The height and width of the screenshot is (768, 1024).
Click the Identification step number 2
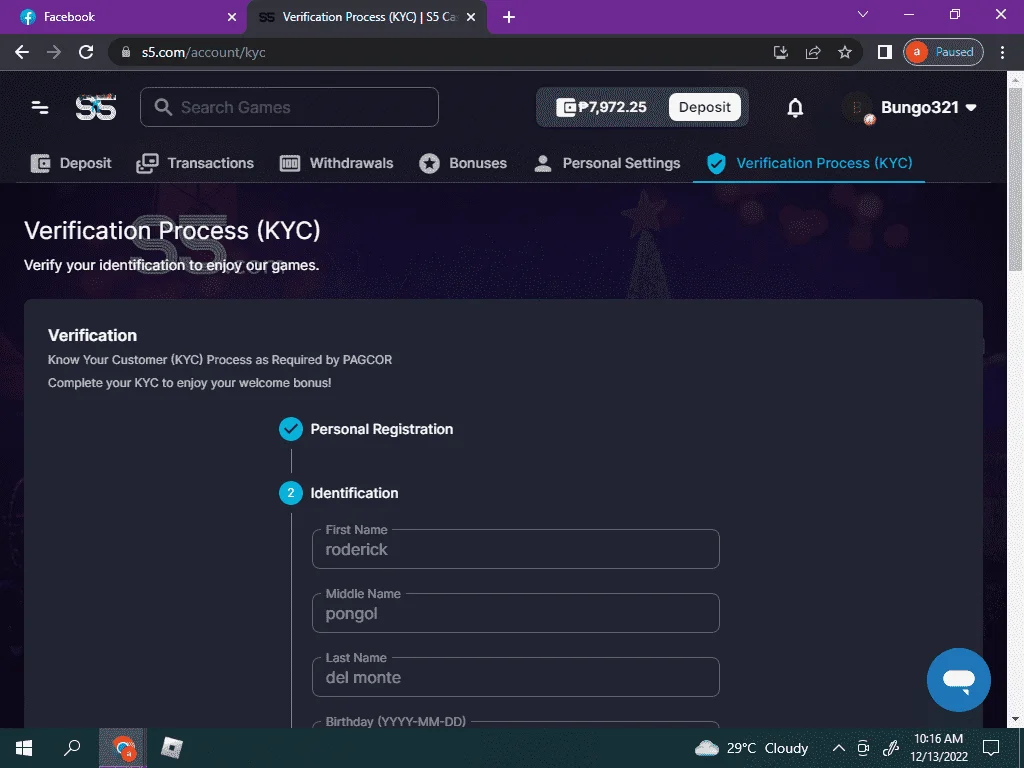291,493
